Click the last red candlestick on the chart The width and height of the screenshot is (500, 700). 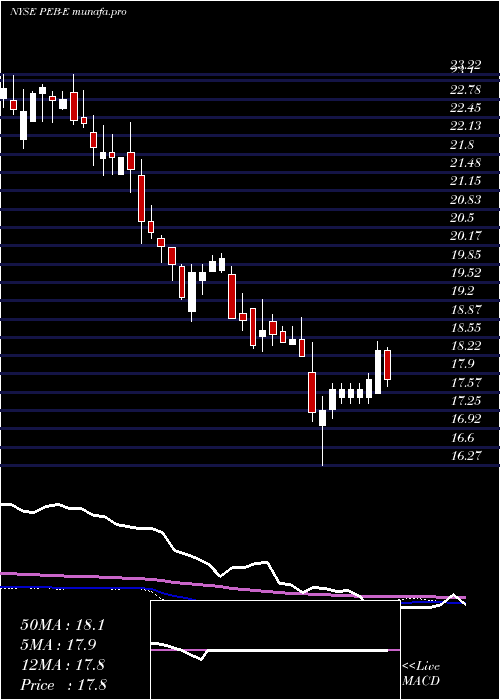388,367
